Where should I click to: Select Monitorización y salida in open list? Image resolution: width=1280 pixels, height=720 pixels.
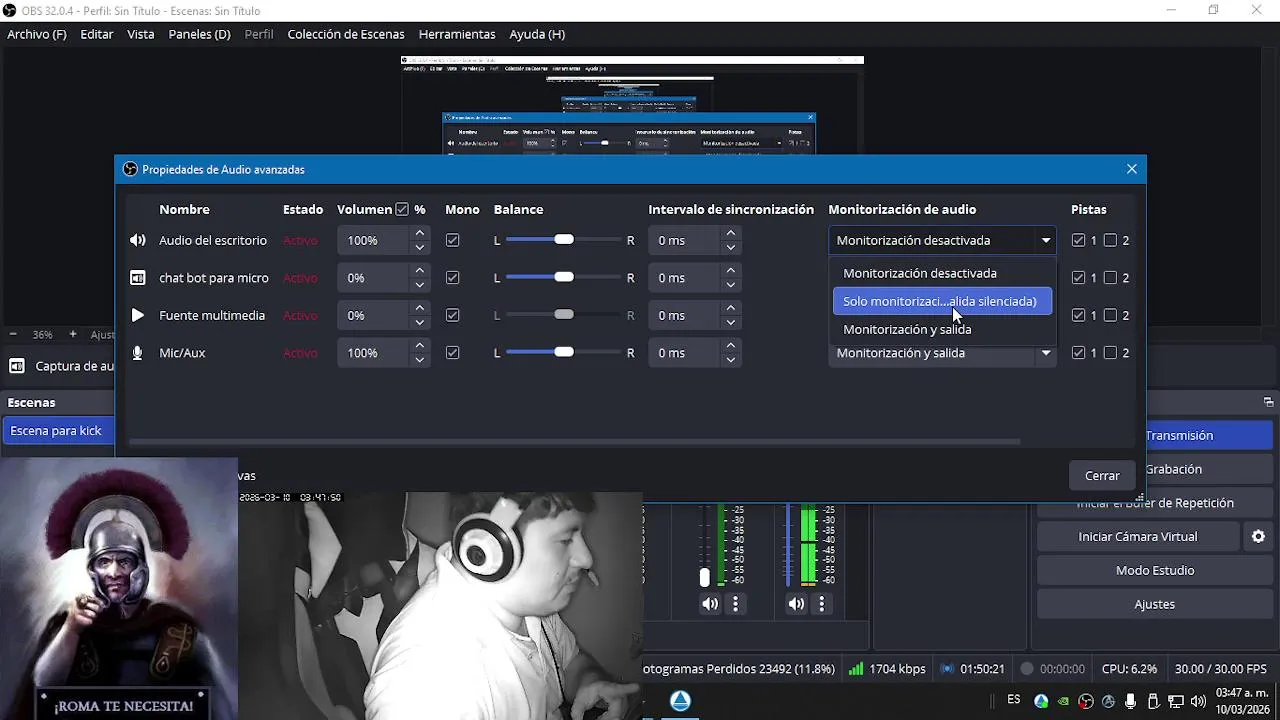coord(942,329)
